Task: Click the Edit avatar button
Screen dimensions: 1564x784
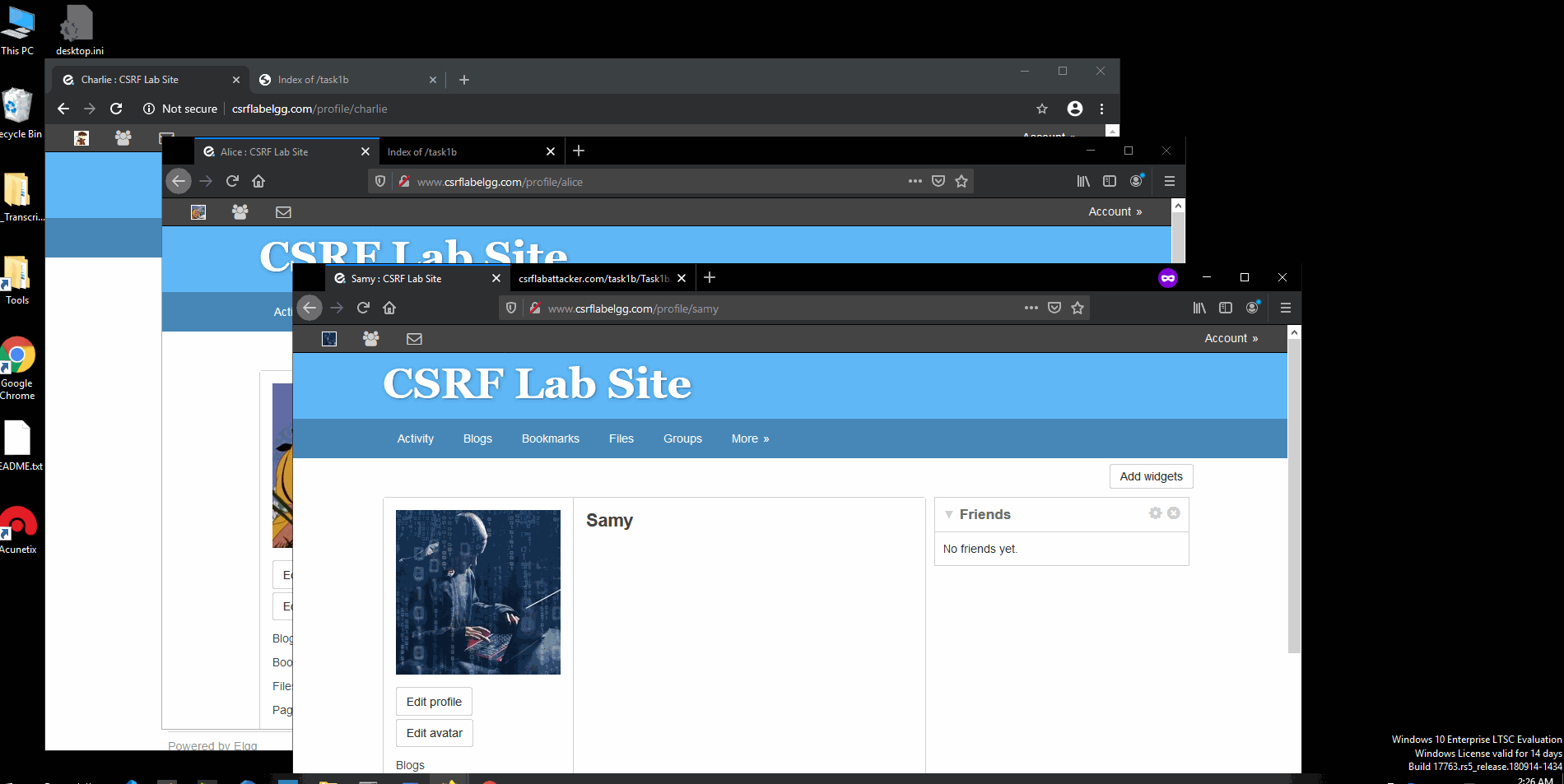Action: click(434, 733)
